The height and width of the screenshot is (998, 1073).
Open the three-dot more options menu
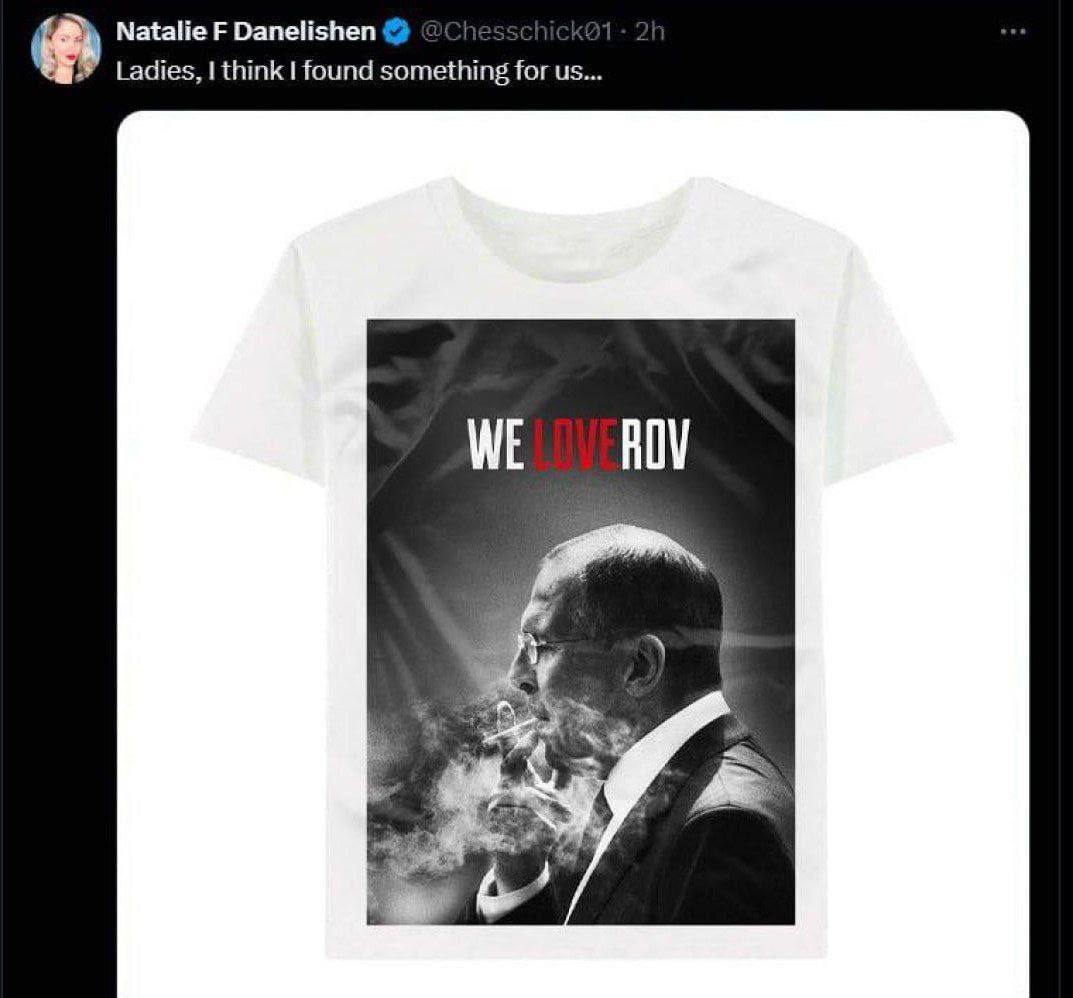coord(1013,31)
